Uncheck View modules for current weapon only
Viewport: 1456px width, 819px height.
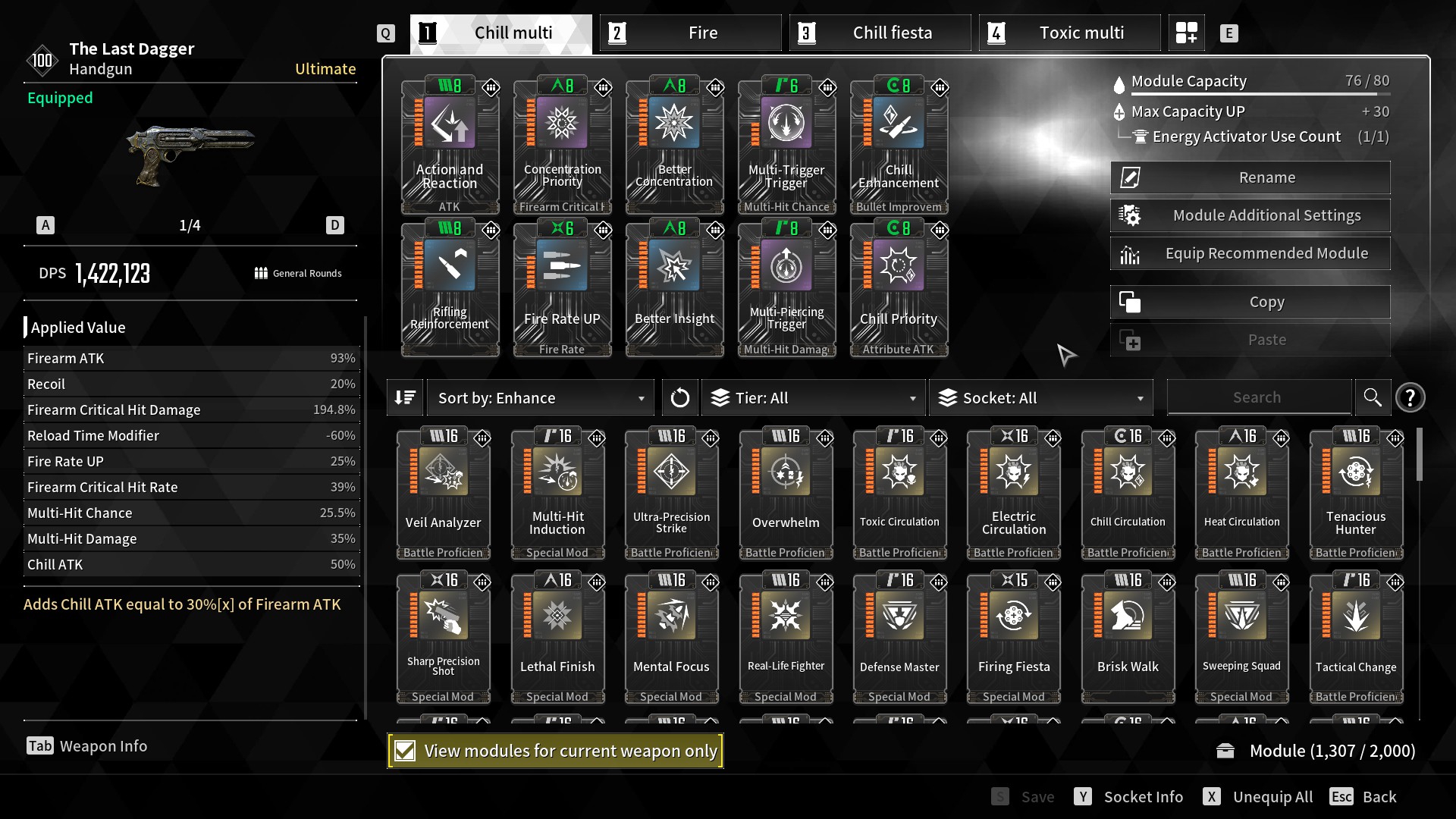pyautogui.click(x=406, y=751)
